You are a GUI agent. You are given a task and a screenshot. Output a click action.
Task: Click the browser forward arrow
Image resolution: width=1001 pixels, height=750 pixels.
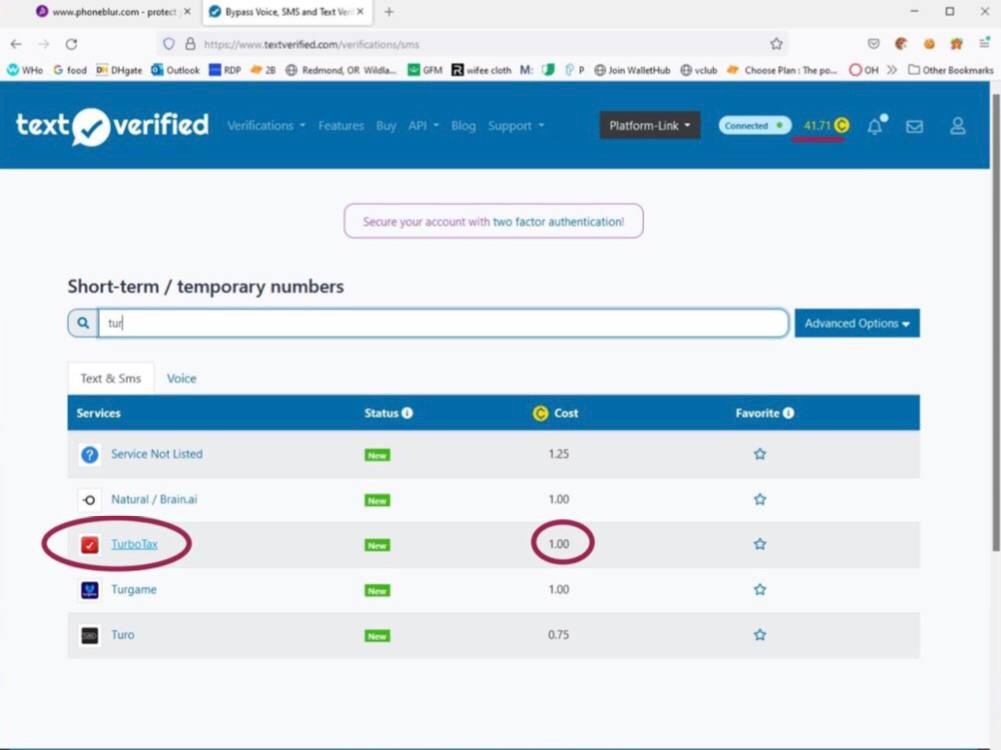43,44
